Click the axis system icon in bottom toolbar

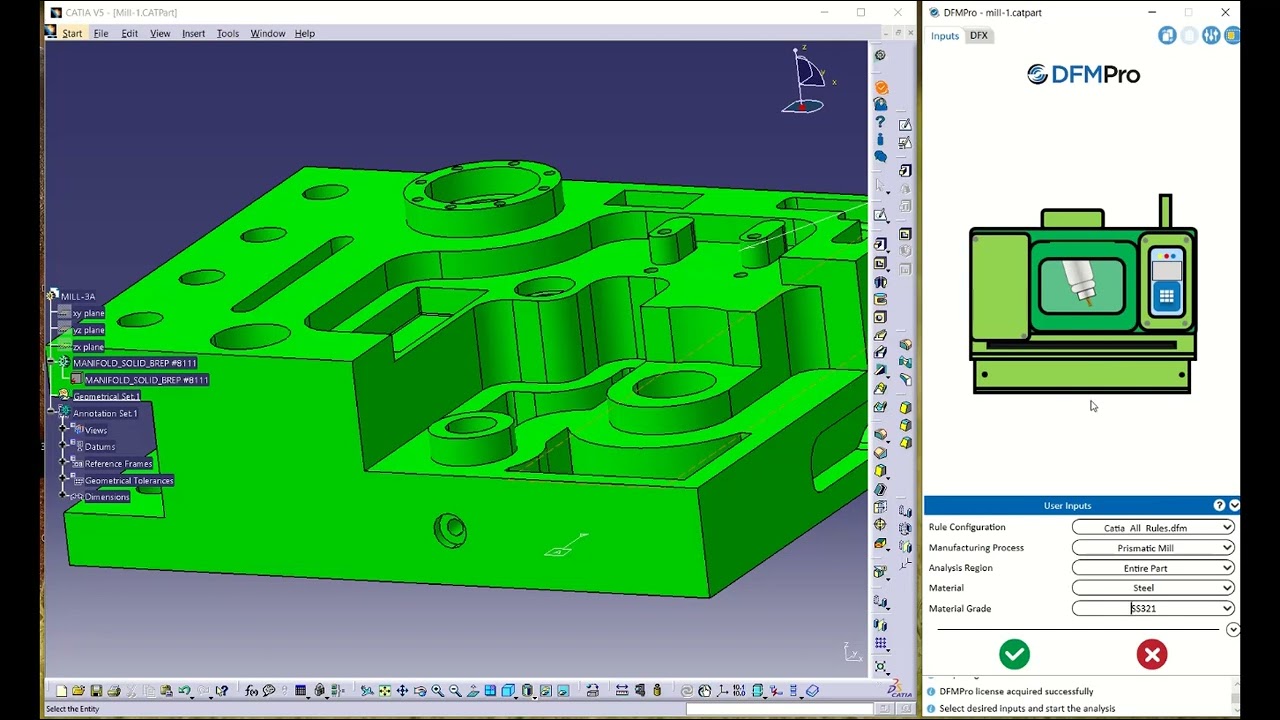click(x=722, y=690)
